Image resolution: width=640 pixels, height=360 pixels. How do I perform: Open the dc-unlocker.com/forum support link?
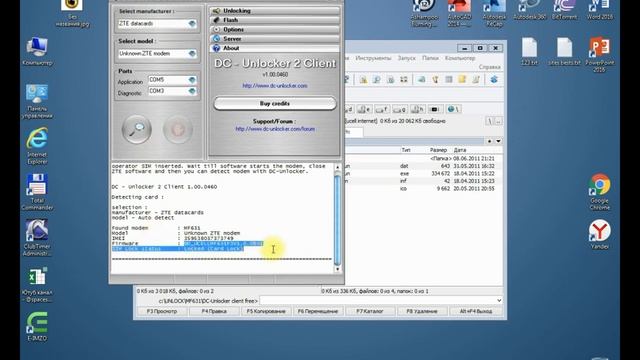[275, 129]
